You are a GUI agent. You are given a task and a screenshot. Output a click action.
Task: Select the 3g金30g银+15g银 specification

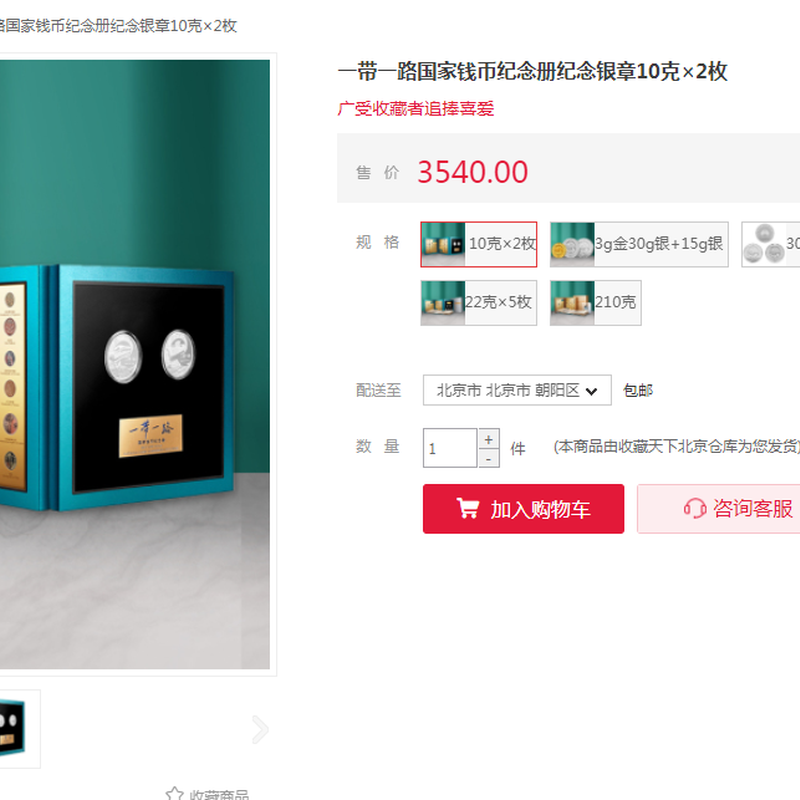tap(639, 244)
